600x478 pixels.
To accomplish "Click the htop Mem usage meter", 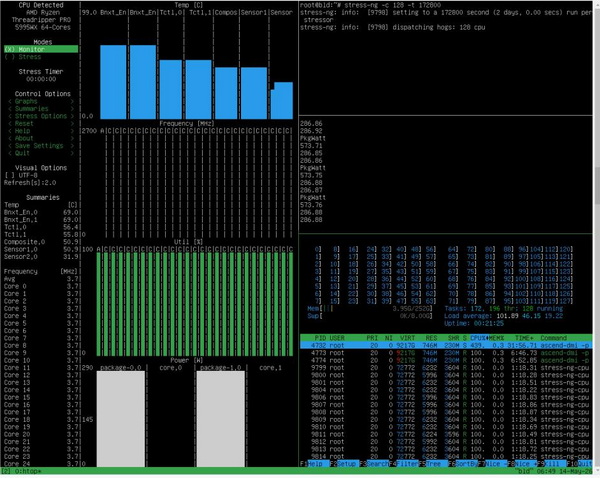I will coord(370,308).
